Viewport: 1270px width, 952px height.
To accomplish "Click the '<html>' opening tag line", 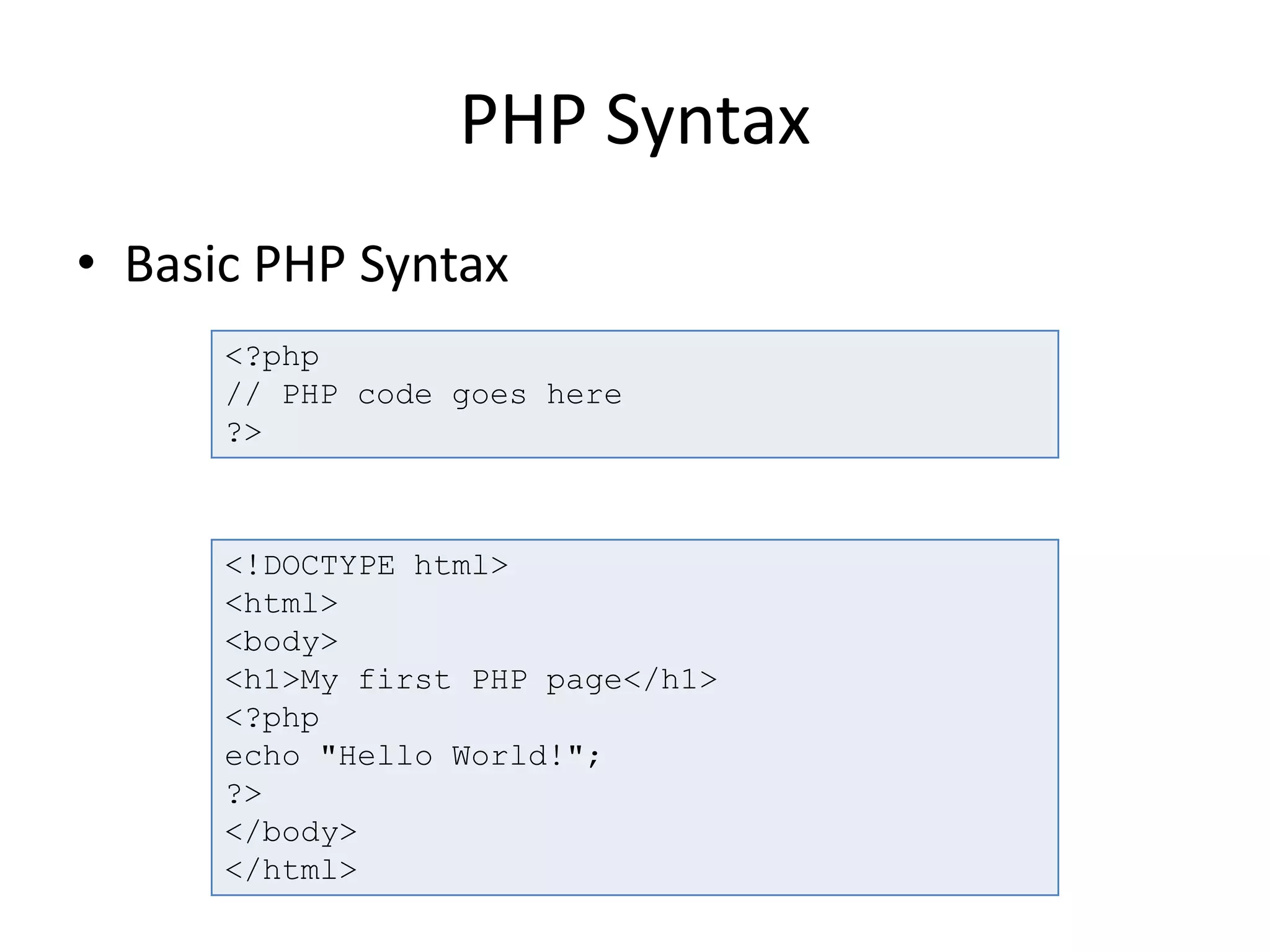I will point(282,604).
